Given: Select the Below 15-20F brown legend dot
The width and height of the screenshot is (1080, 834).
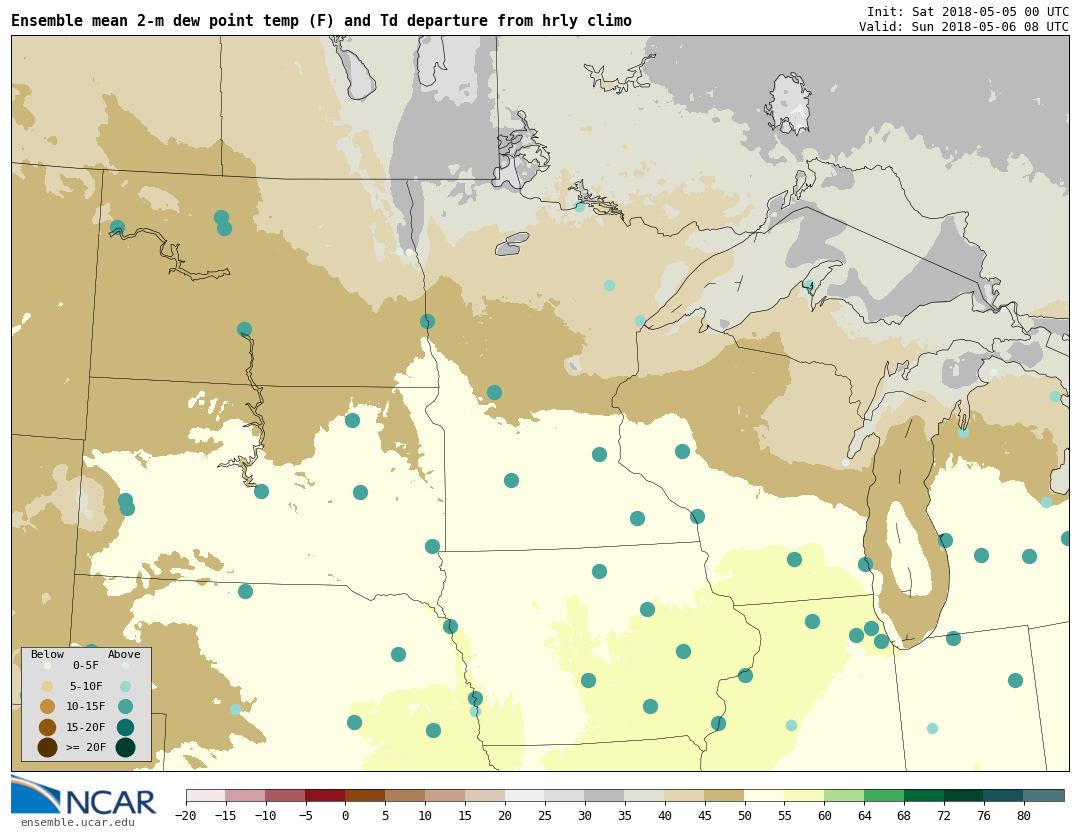Looking at the screenshot, I should [x=47, y=727].
